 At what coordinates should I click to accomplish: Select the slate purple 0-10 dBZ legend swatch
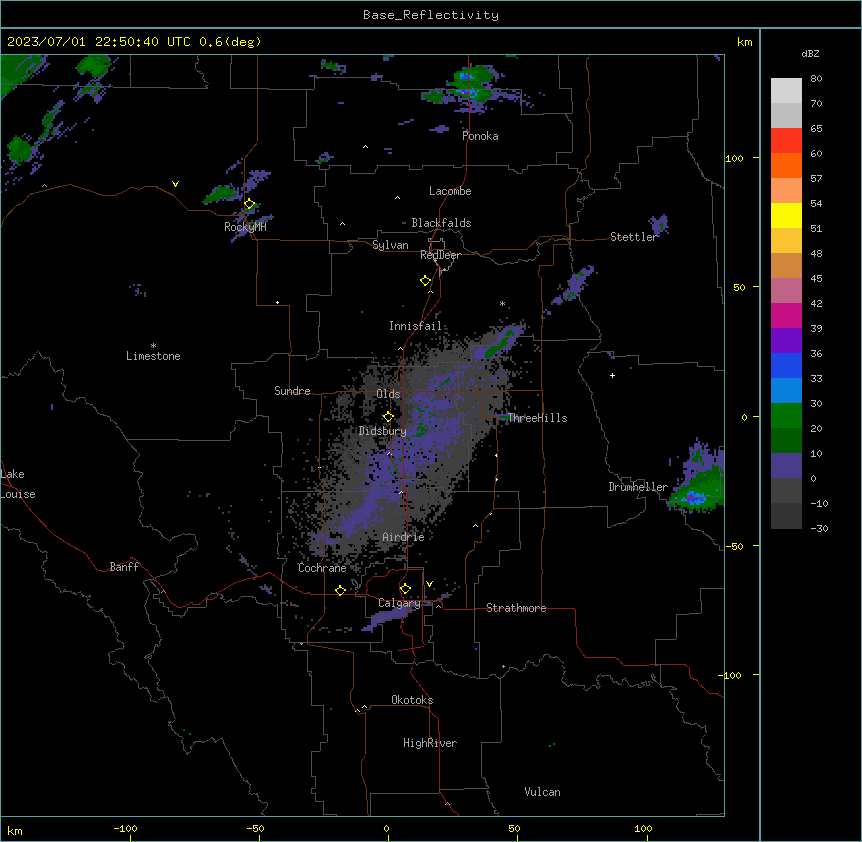click(x=786, y=466)
